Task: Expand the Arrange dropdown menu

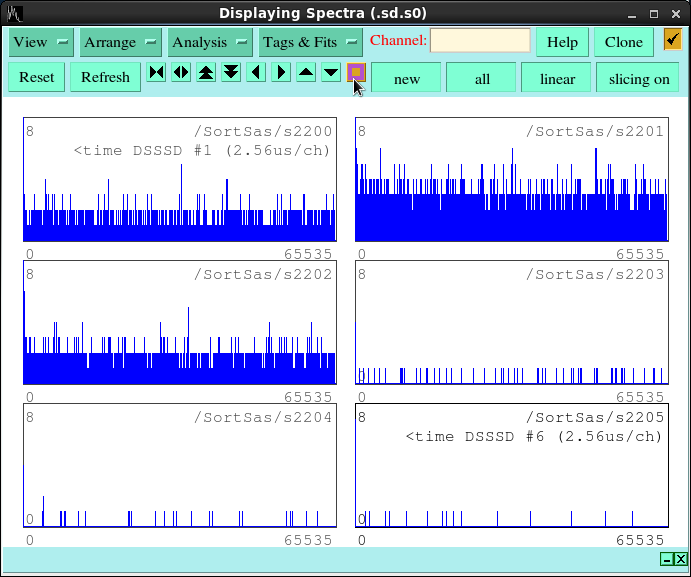Action: (x=121, y=42)
